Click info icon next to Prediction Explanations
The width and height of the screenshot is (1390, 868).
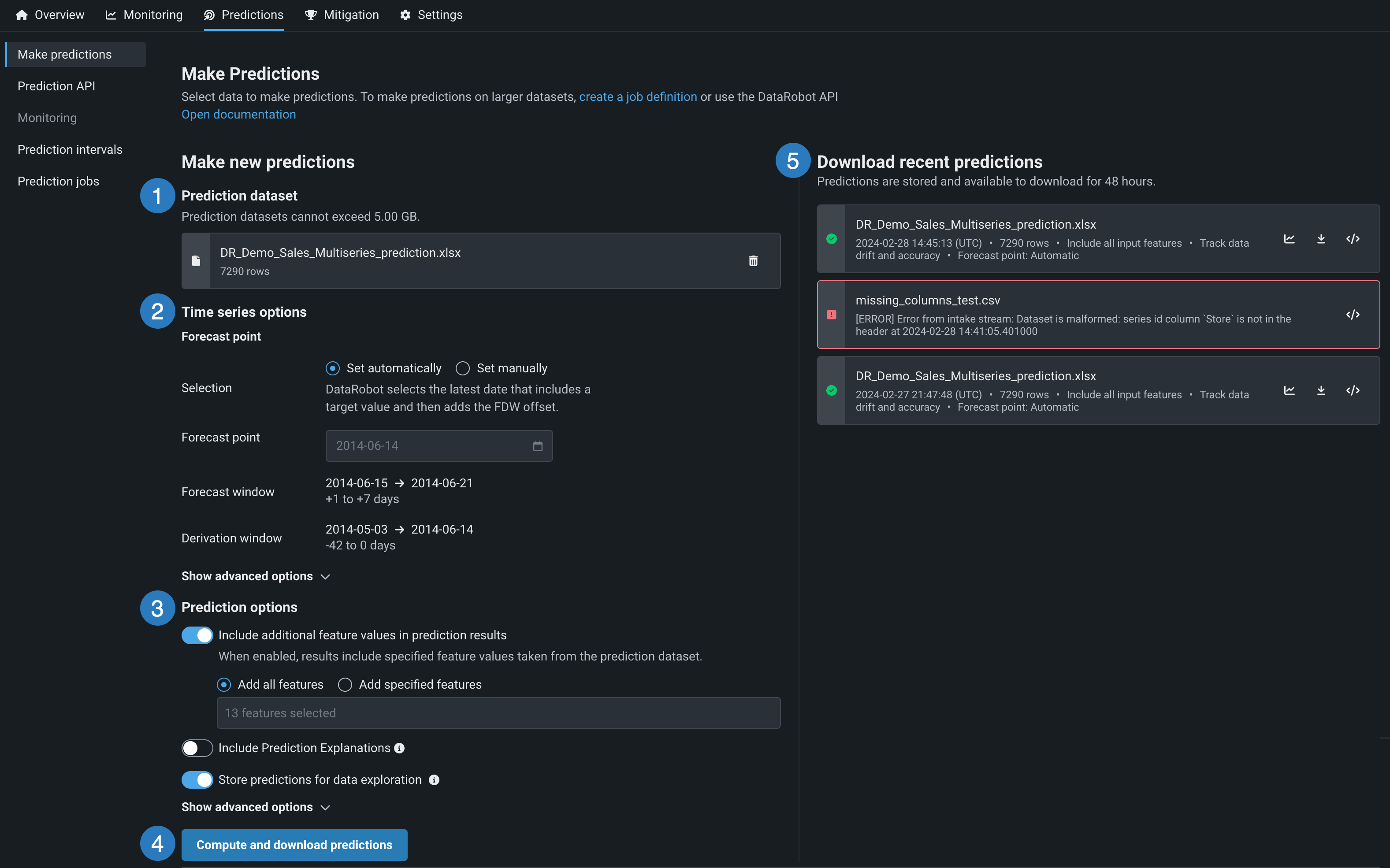coord(400,748)
